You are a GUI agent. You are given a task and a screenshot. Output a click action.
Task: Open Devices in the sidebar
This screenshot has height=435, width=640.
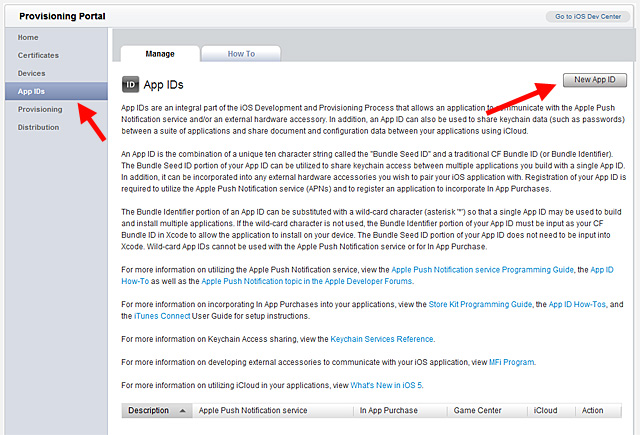[31, 73]
